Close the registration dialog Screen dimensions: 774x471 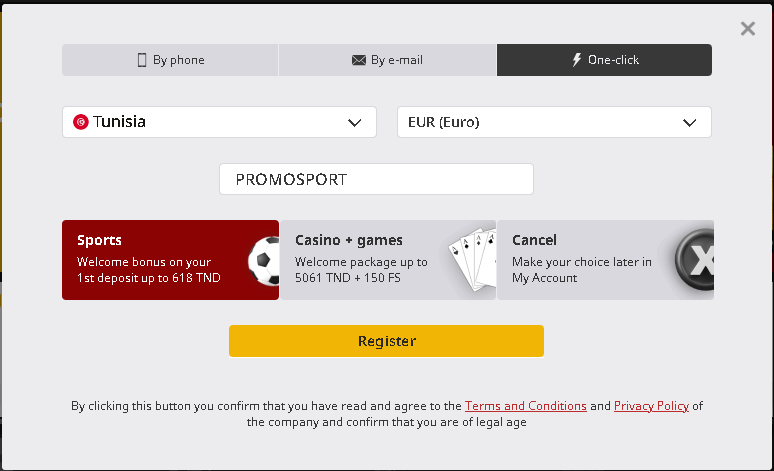(748, 29)
